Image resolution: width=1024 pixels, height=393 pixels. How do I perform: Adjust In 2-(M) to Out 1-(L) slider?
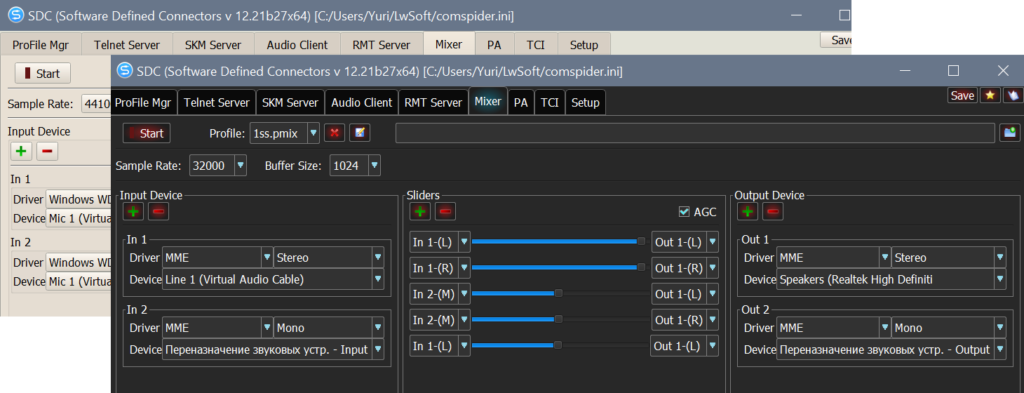click(558, 293)
